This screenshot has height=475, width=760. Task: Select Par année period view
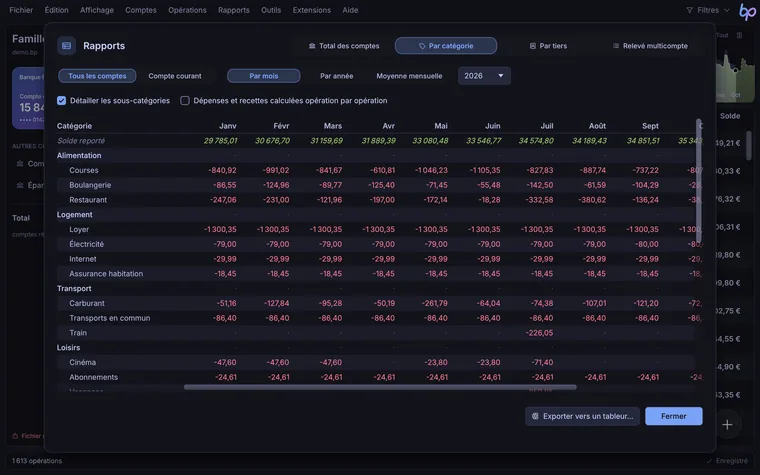tap(336, 76)
